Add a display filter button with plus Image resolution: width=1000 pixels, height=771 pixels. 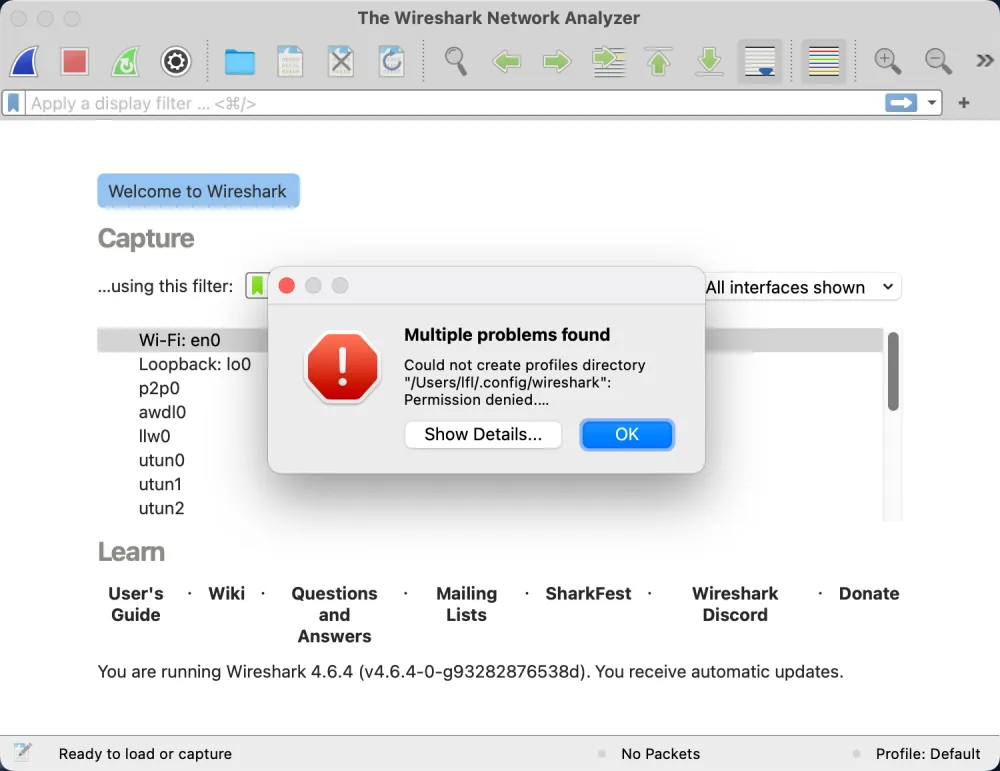(964, 103)
